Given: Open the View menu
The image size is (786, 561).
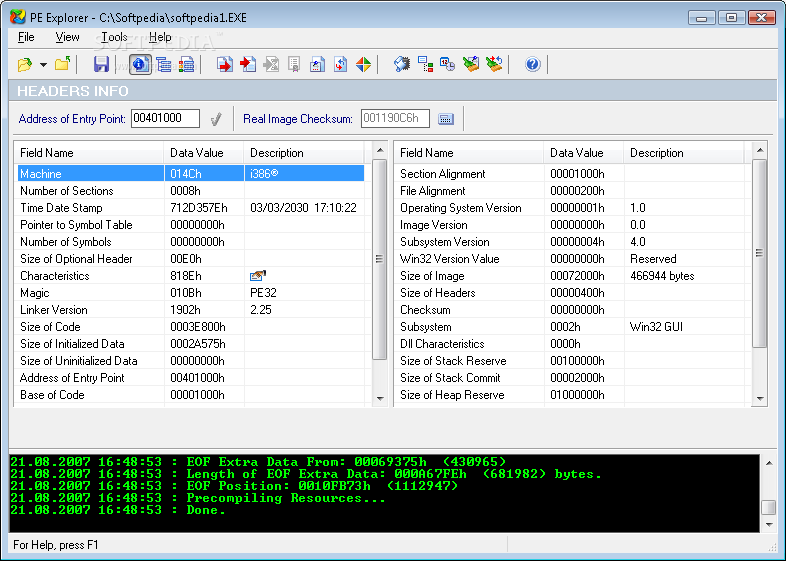Looking at the screenshot, I should pyautogui.click(x=67, y=37).
